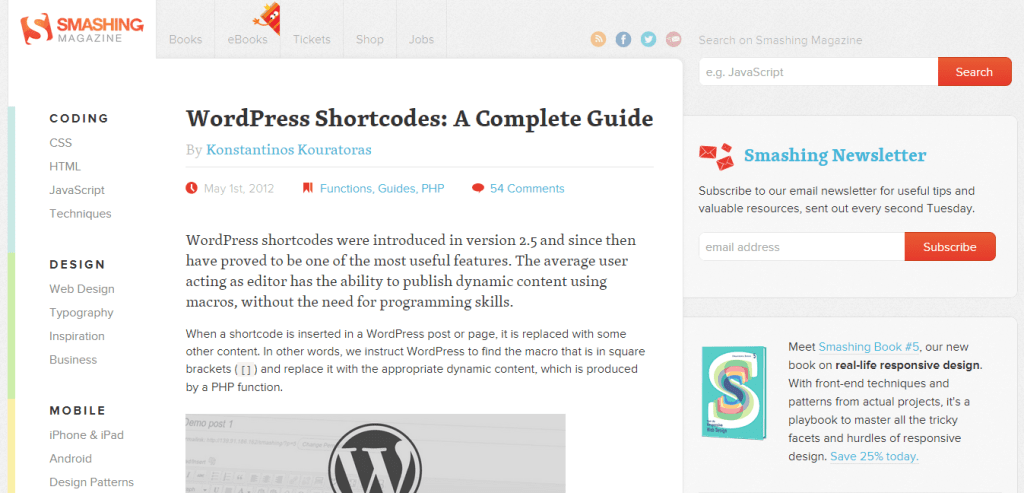Select the MOBILE section heading
1024x493 pixels.
coord(78,411)
